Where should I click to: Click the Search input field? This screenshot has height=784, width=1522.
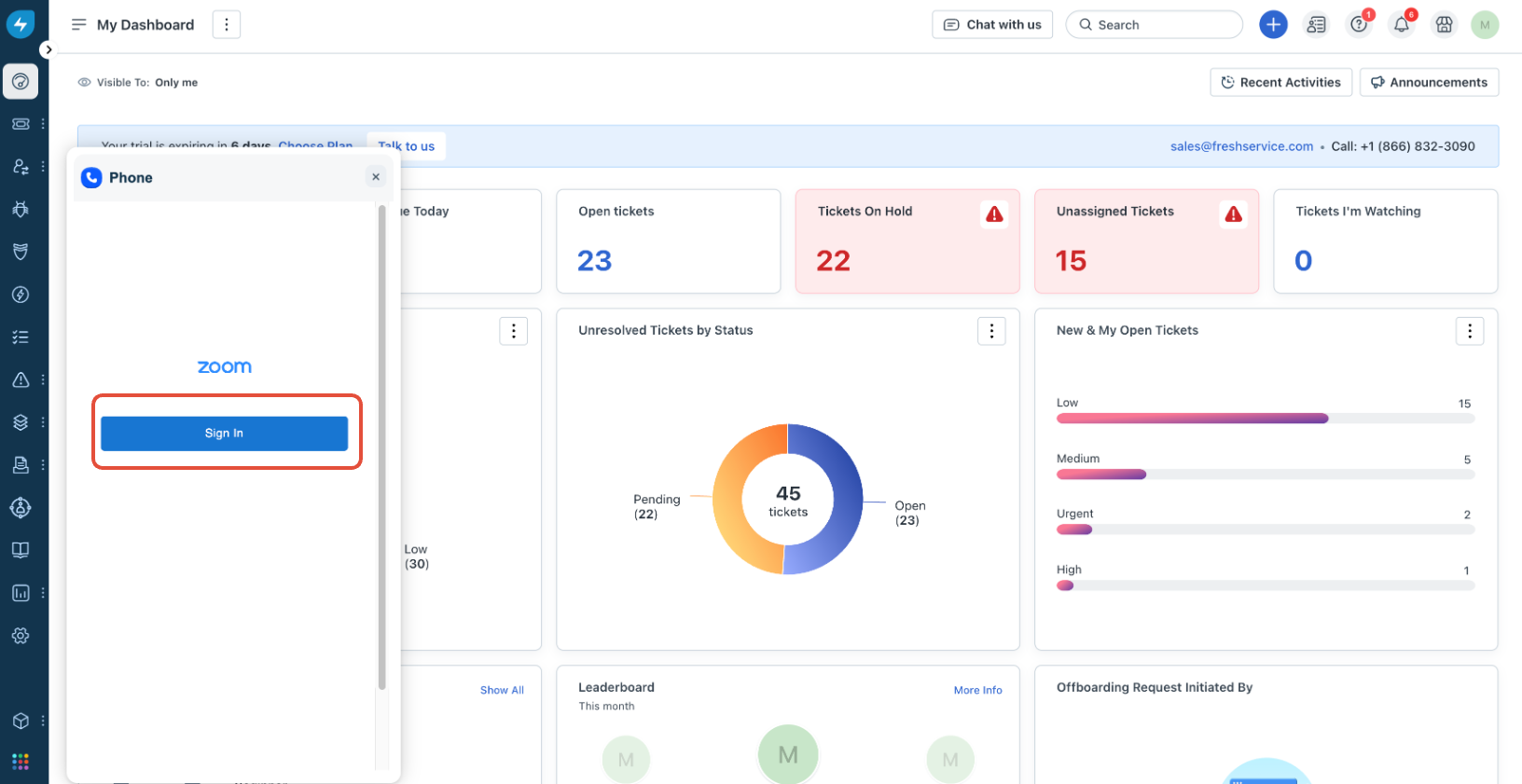coord(1155,25)
